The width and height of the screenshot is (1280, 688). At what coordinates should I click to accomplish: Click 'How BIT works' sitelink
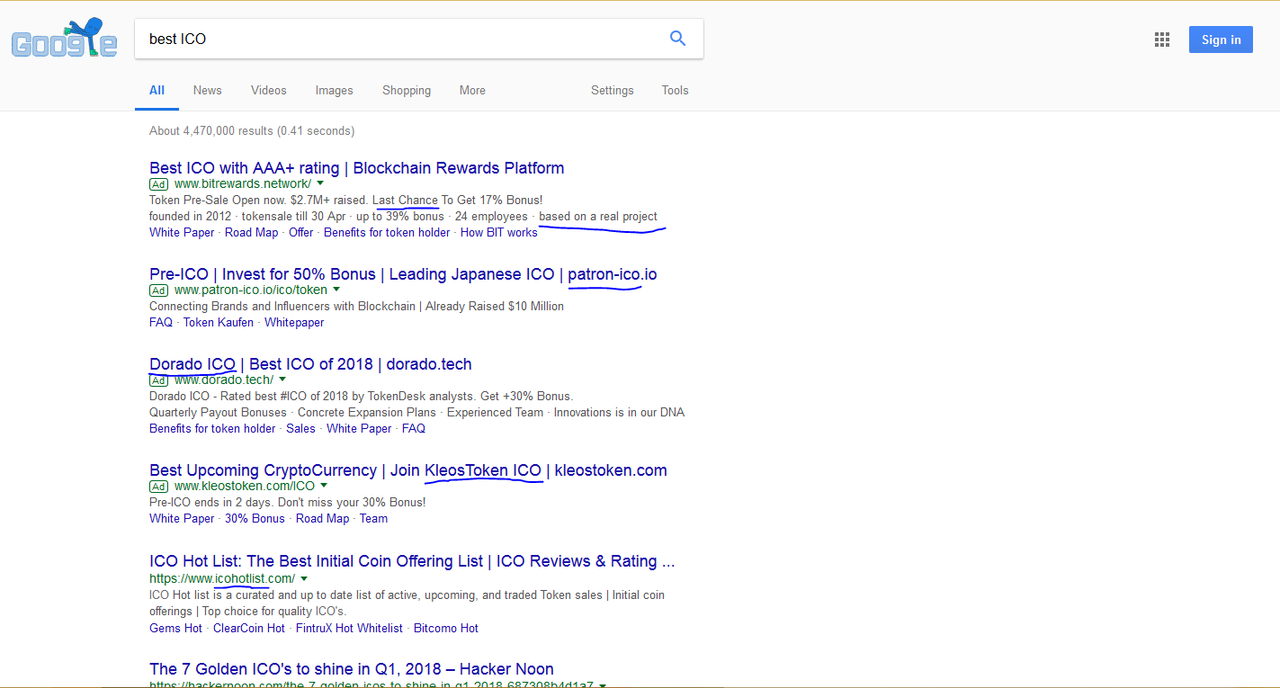[499, 232]
